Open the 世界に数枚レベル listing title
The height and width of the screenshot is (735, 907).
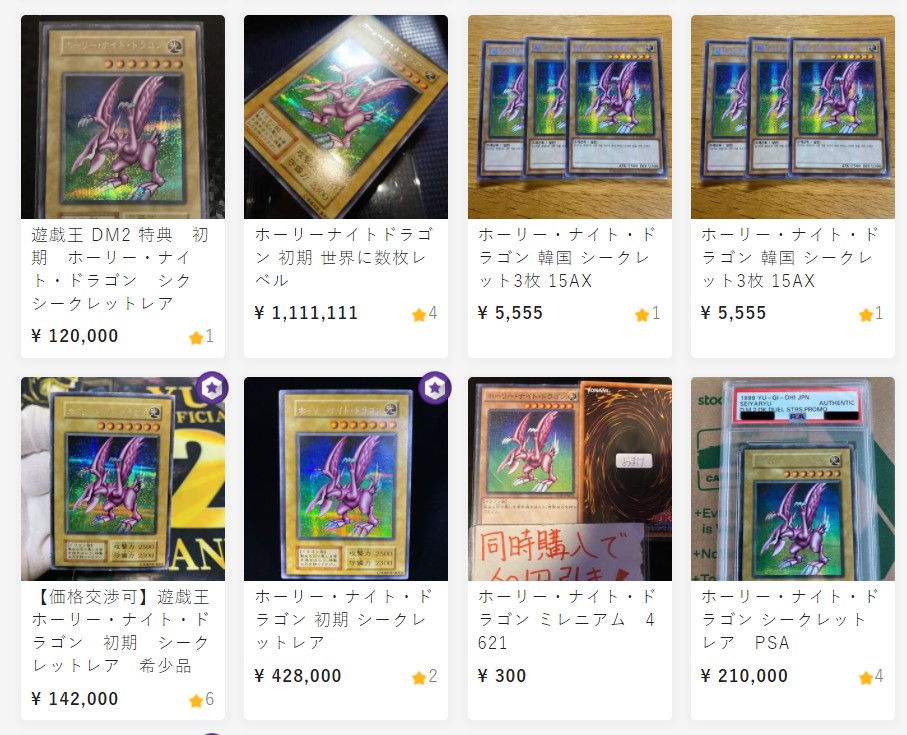(x=344, y=257)
